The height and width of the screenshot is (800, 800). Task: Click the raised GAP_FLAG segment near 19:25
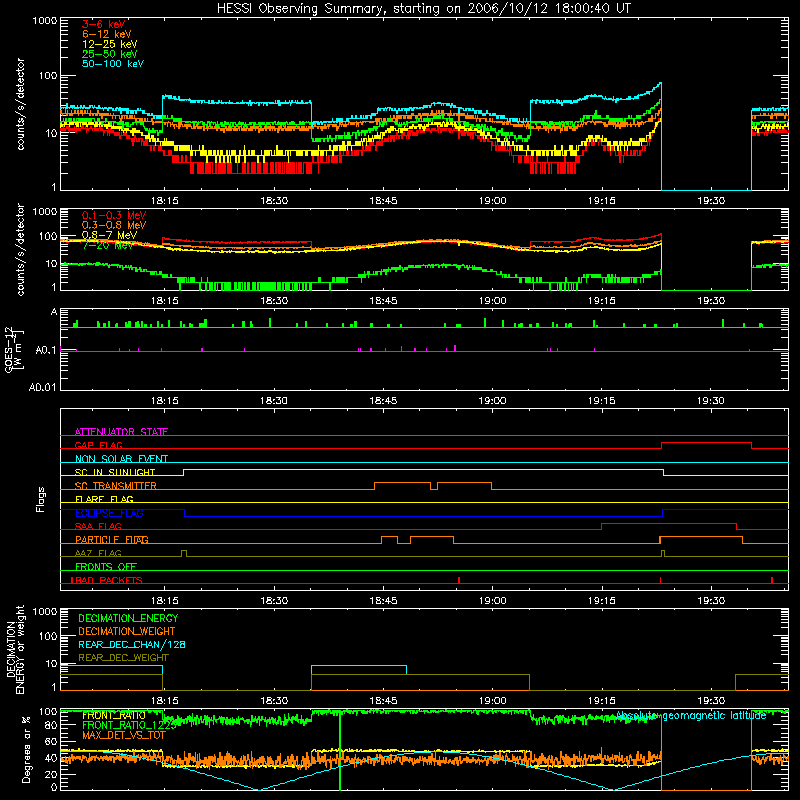(x=706, y=443)
